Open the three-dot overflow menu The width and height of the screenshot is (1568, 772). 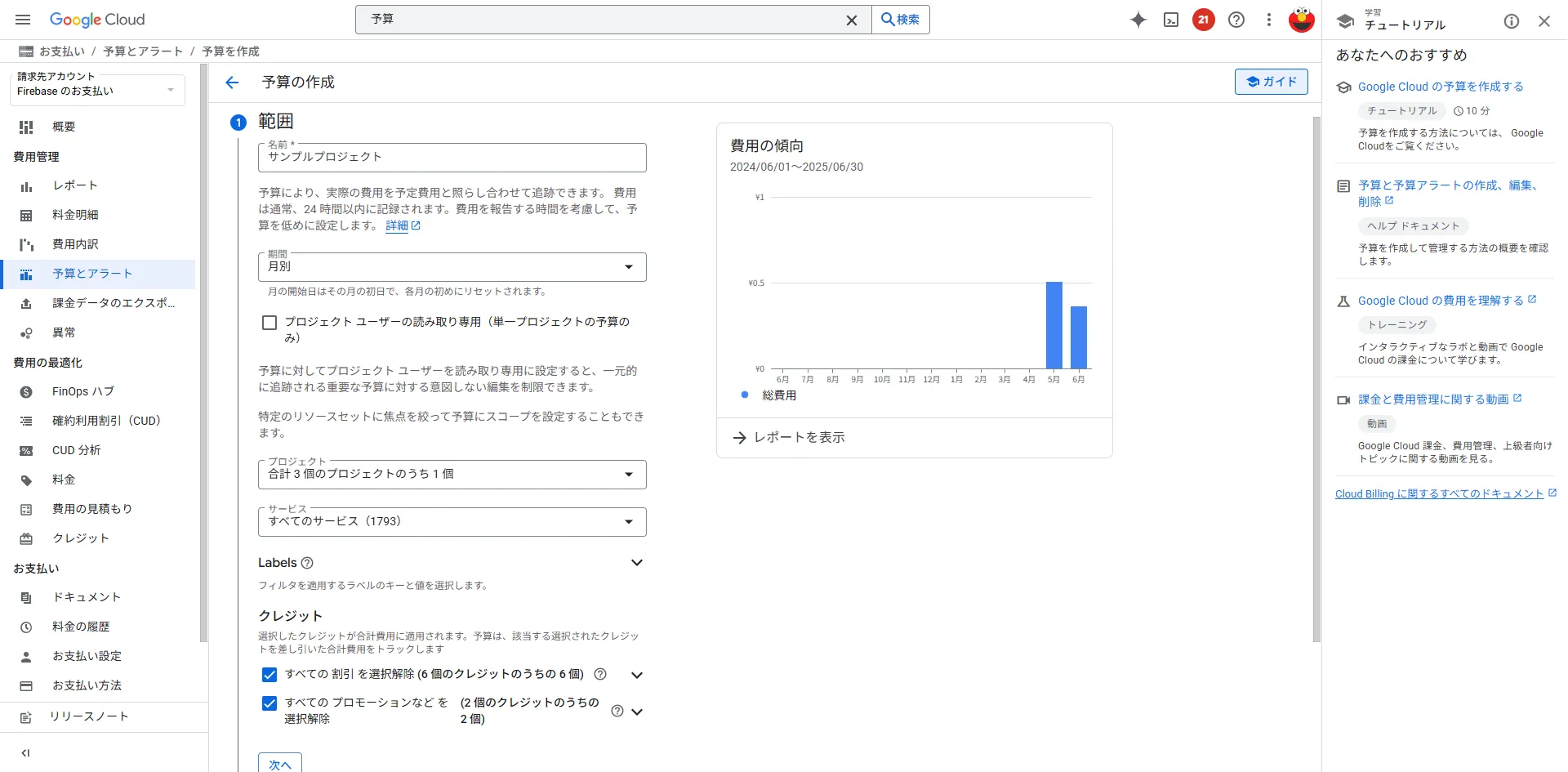point(1268,20)
